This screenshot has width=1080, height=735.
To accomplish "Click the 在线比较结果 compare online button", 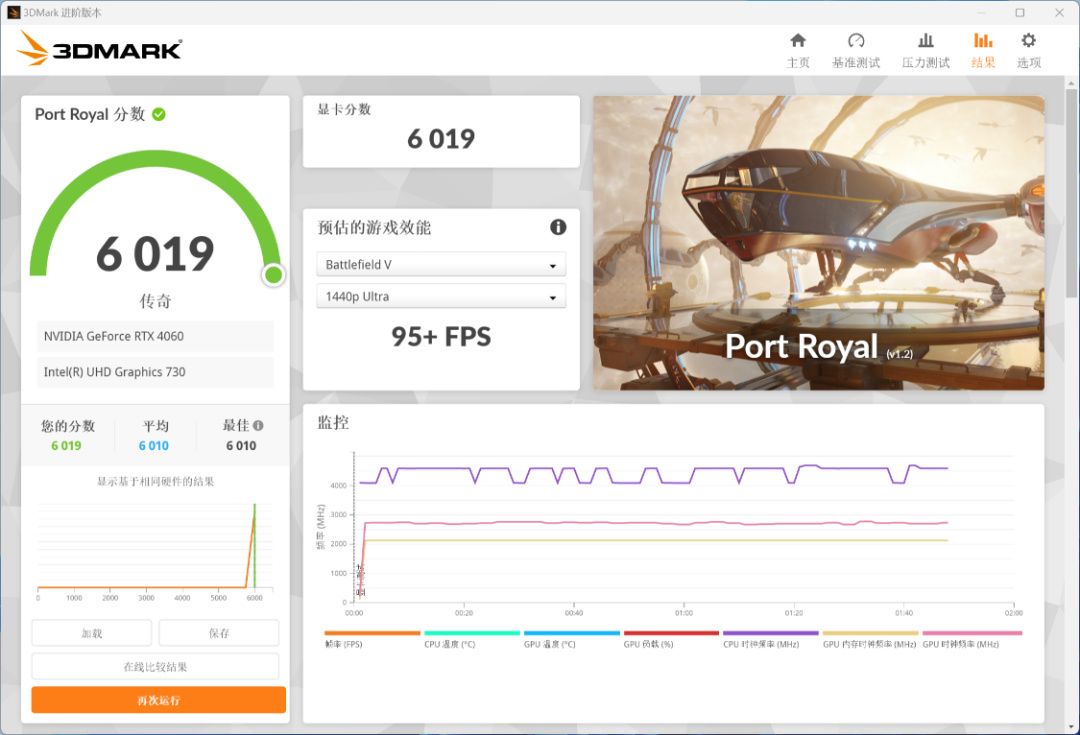I will point(155,667).
